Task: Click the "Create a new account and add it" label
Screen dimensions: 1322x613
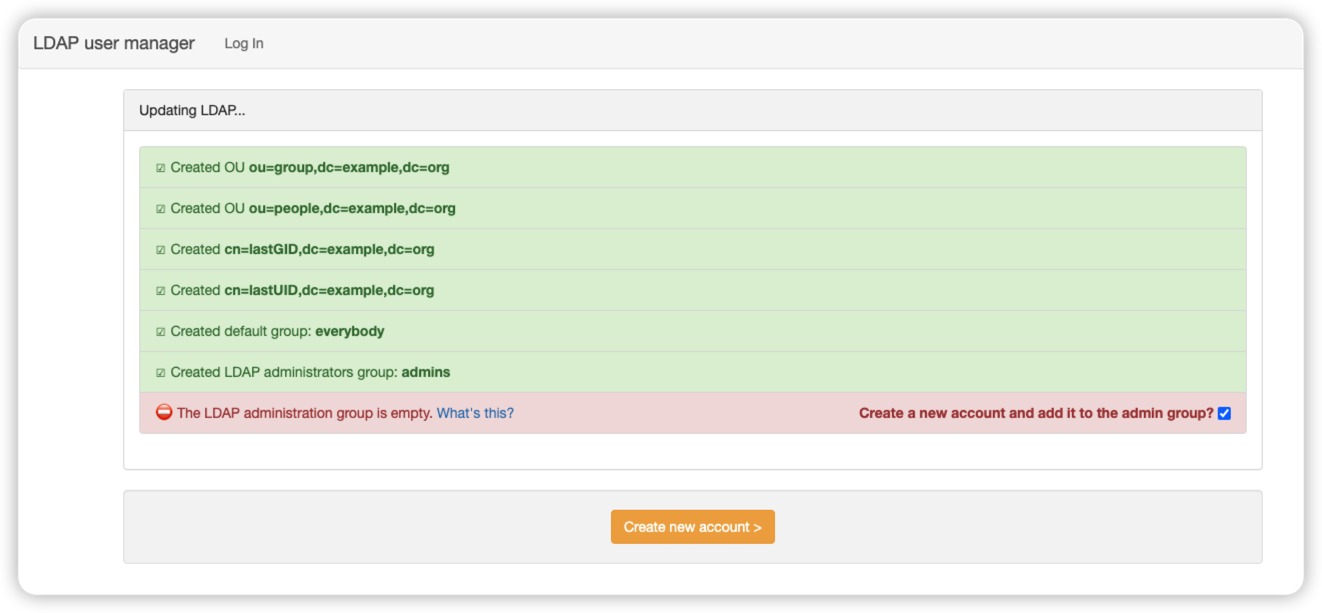Action: click(x=1035, y=413)
